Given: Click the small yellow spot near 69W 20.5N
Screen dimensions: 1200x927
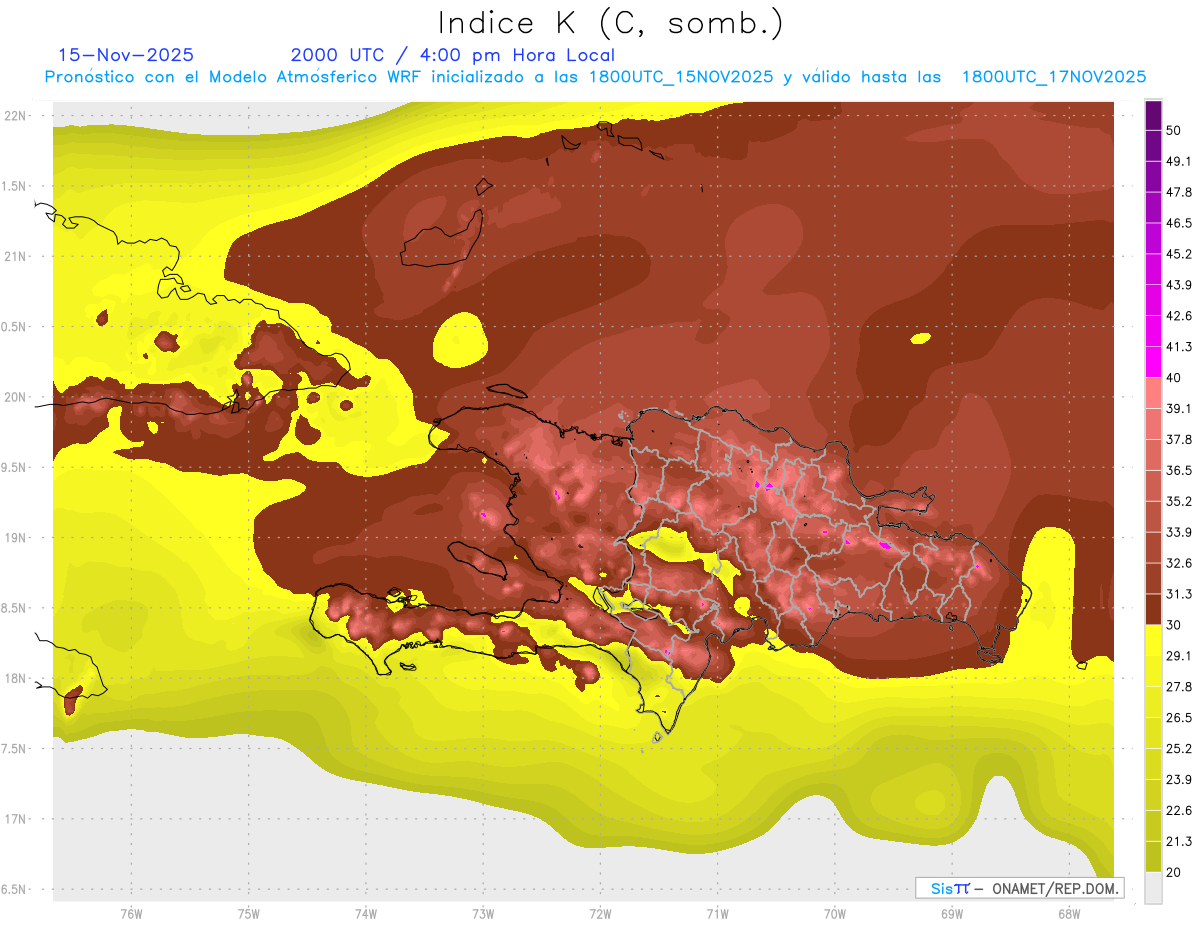Looking at the screenshot, I should coord(918,338).
